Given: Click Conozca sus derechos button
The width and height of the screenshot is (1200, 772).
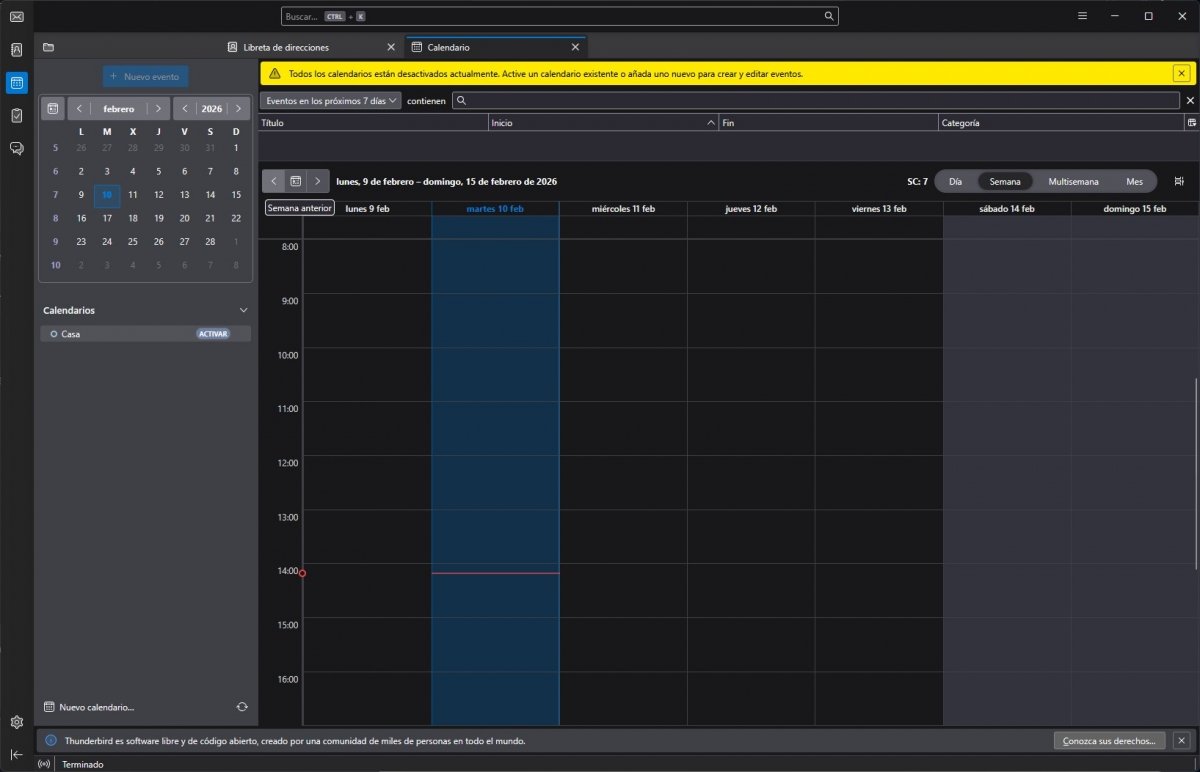Looking at the screenshot, I should click(1110, 741).
